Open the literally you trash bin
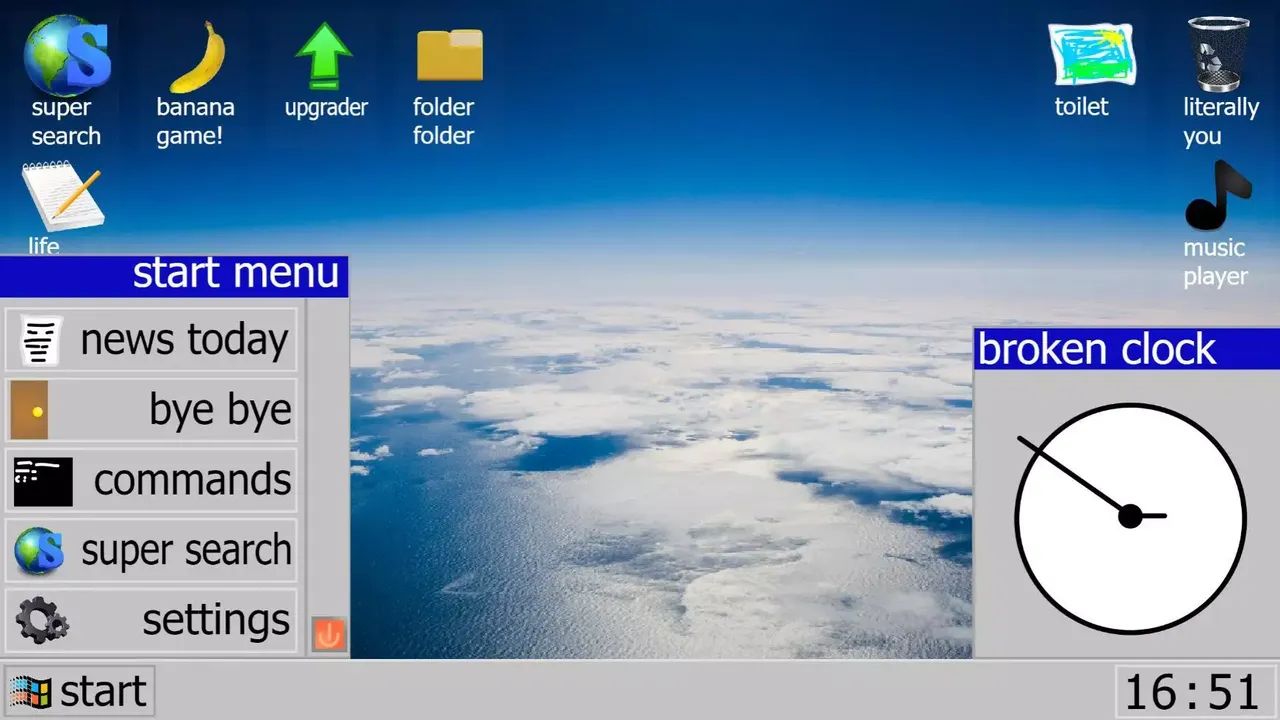This screenshot has height=720, width=1280. click(1219, 55)
